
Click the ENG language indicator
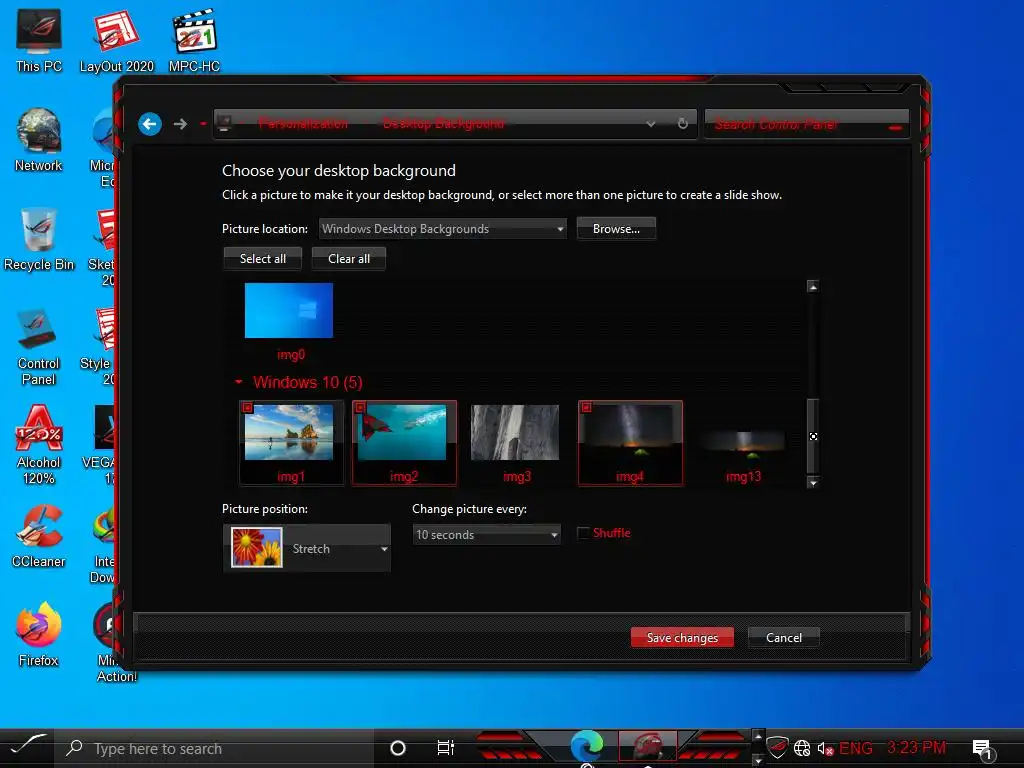[856, 748]
